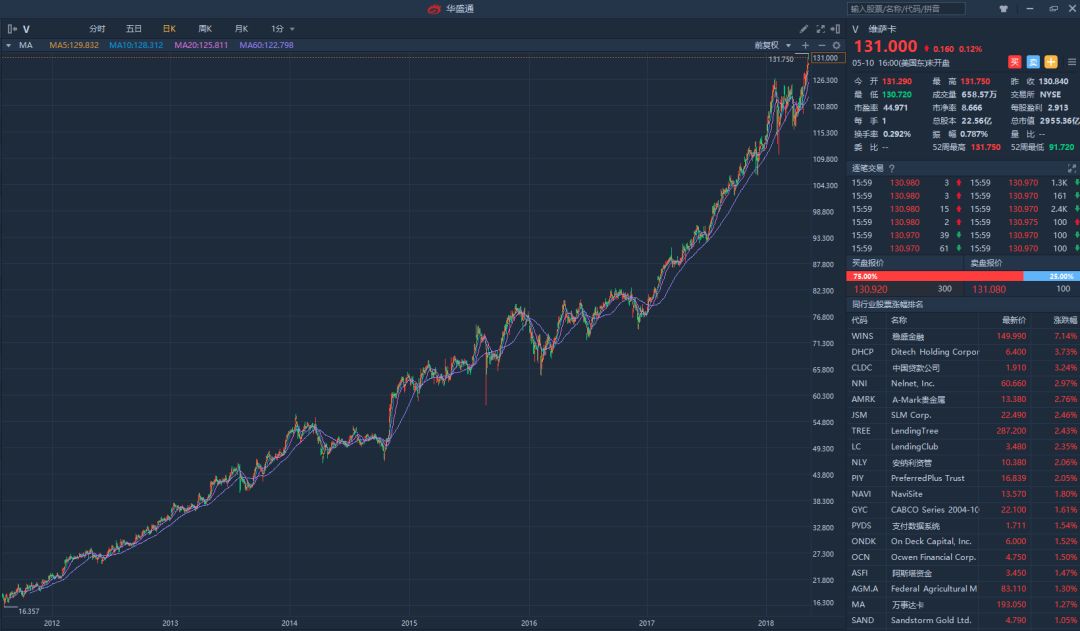1080x631 pixels.
Task: Collapse the MA indicator triangle
Action: pos(8,45)
